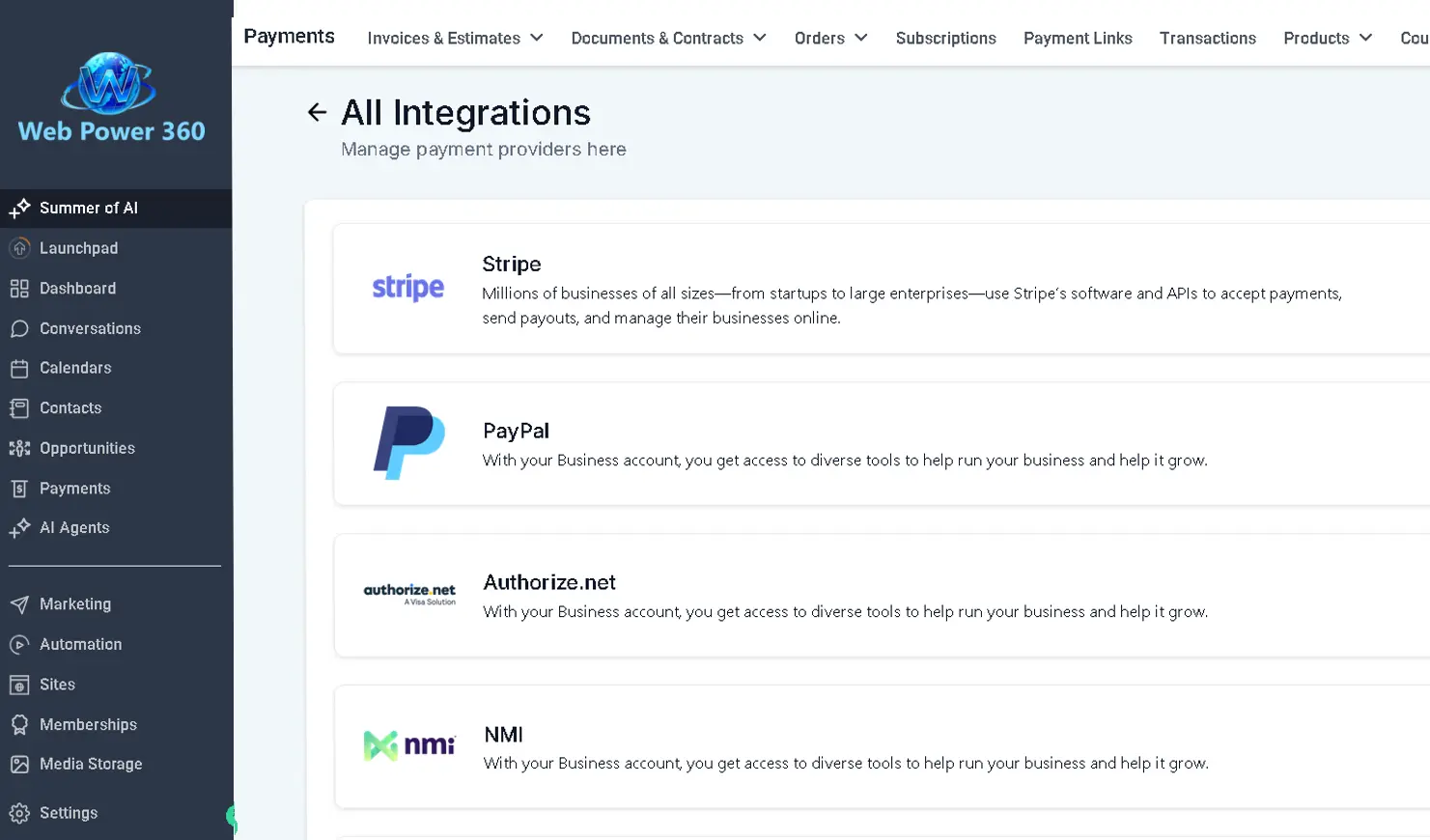1430x840 pixels.
Task: Select the NMI integration title
Action: point(503,735)
